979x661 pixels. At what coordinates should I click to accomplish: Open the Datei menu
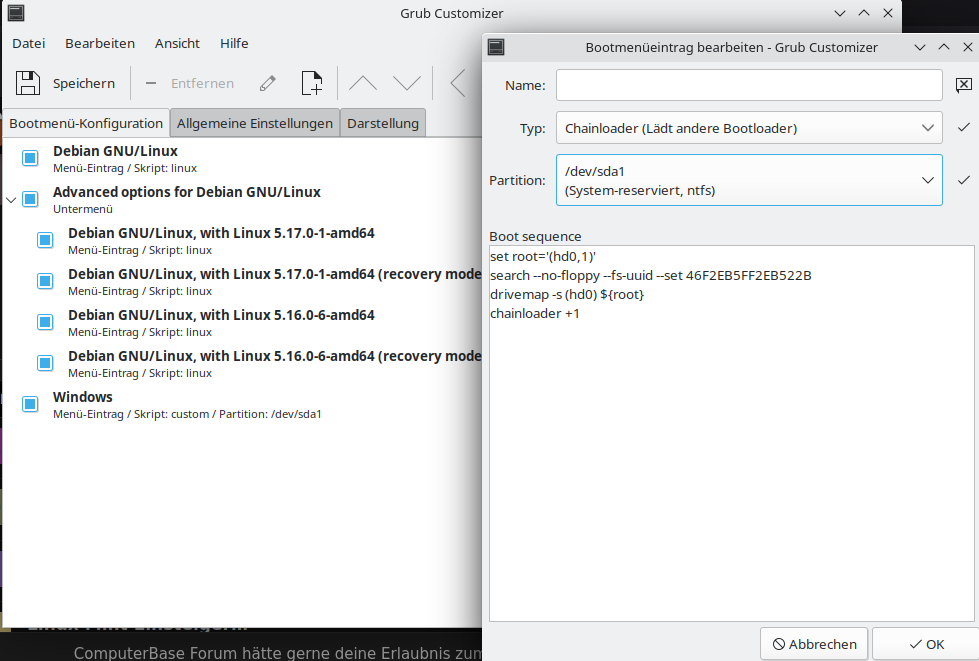click(x=29, y=43)
